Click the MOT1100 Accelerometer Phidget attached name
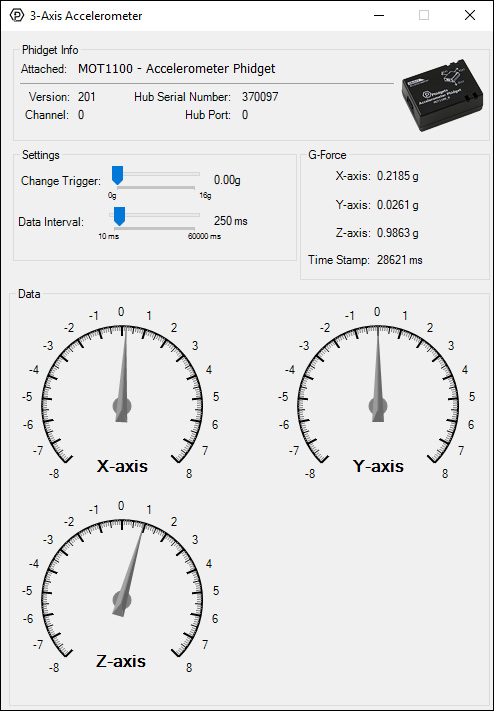The width and height of the screenshot is (494, 711). pyautogui.click(x=177, y=68)
